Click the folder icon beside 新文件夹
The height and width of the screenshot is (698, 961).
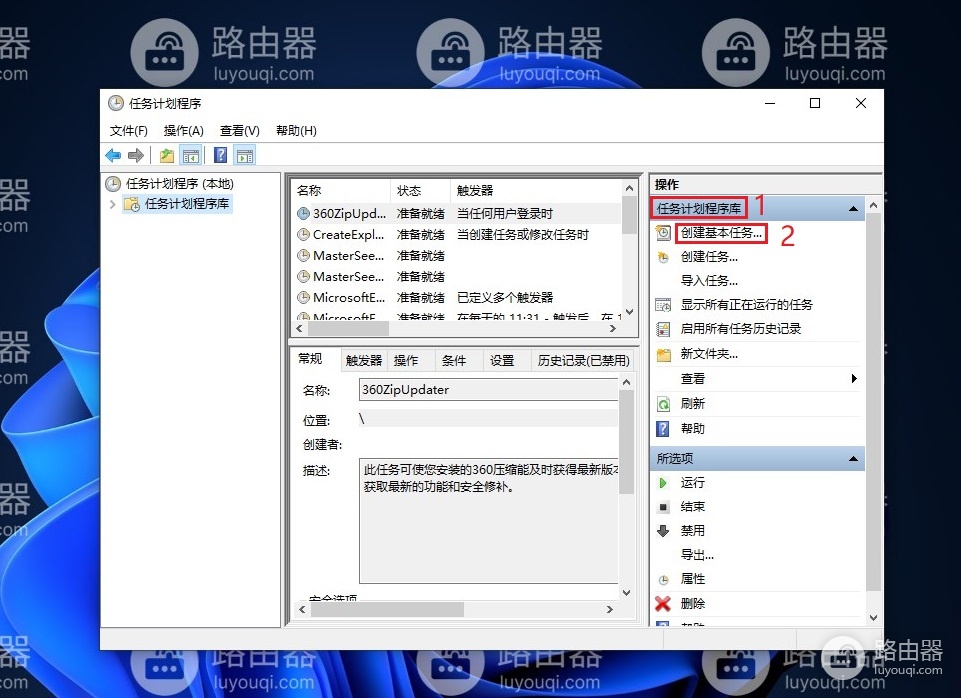click(x=663, y=354)
